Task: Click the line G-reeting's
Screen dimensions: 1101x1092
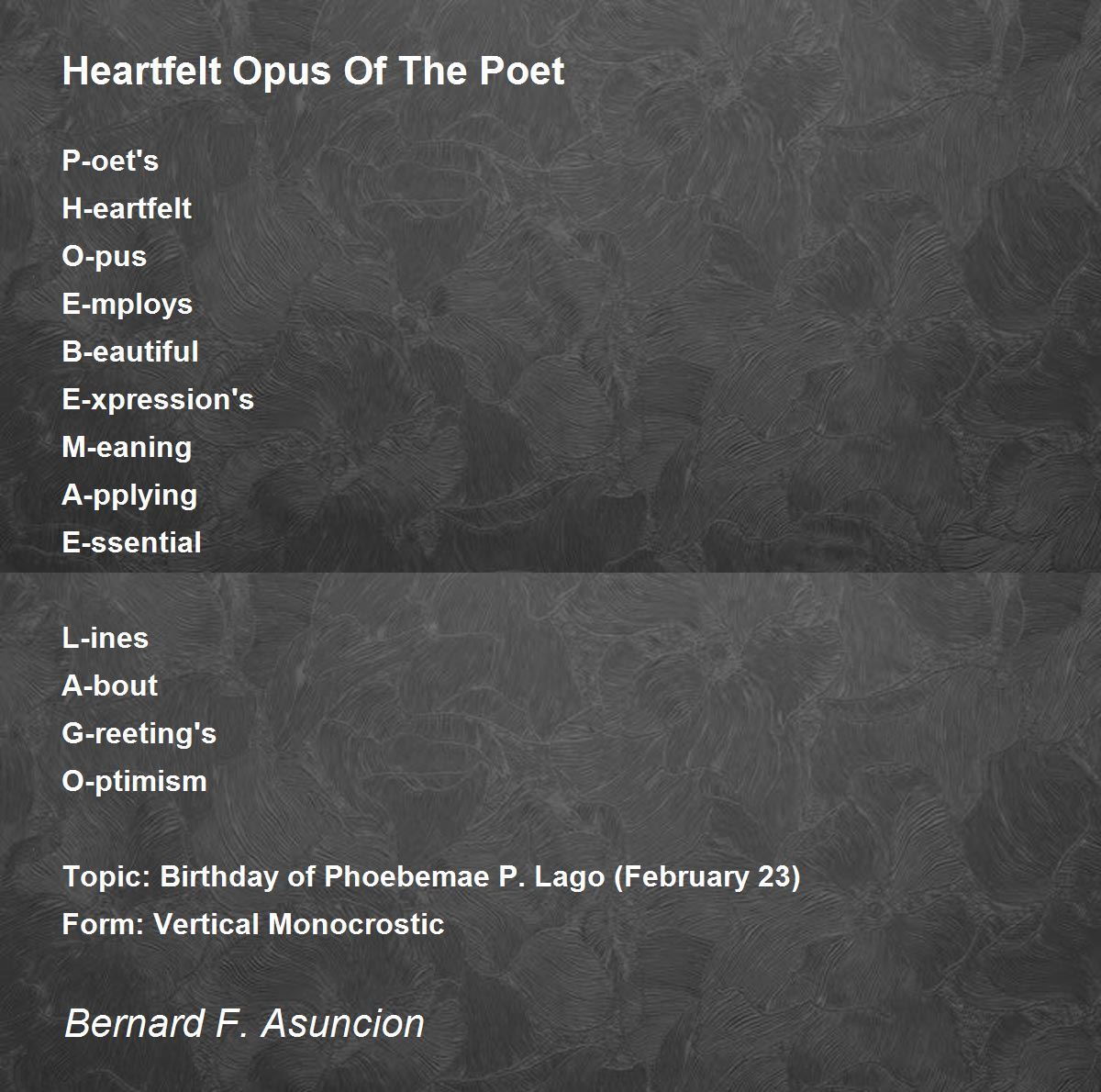Action: pyautogui.click(x=139, y=733)
